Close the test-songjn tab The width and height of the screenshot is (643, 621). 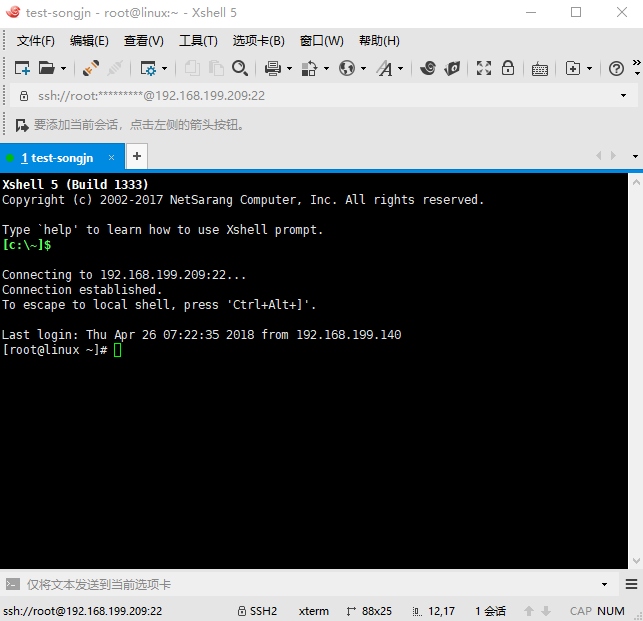coord(111,158)
